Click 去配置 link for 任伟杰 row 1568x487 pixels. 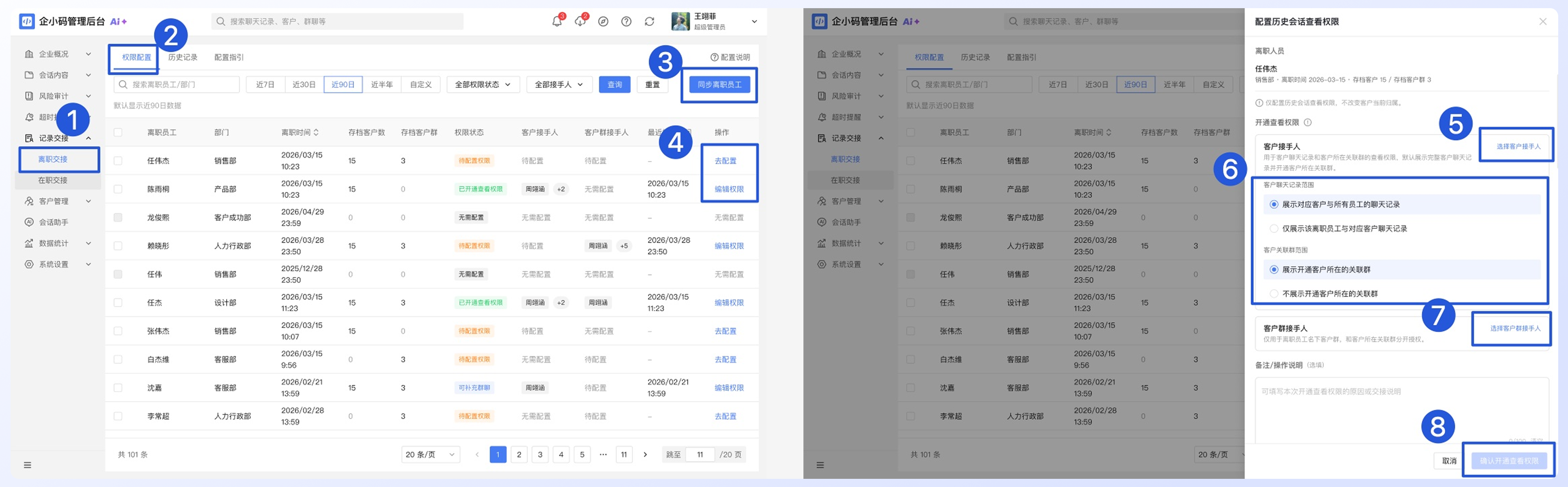pyautogui.click(x=725, y=161)
